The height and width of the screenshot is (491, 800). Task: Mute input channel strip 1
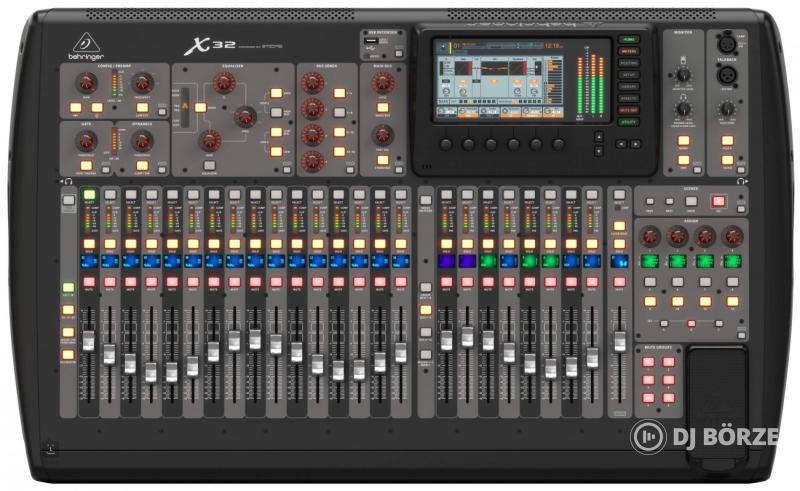(89, 282)
